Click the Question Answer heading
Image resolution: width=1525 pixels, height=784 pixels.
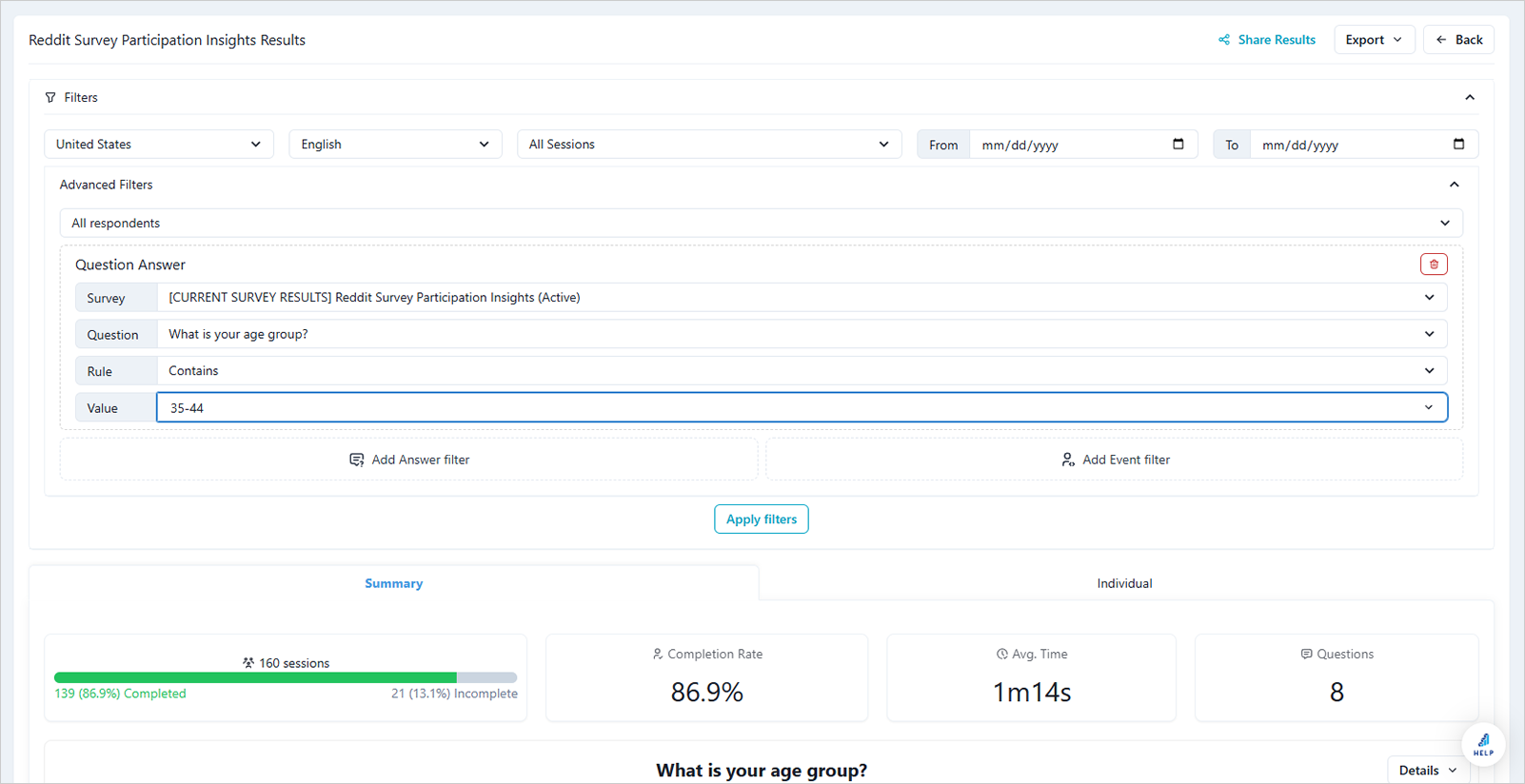(130, 265)
